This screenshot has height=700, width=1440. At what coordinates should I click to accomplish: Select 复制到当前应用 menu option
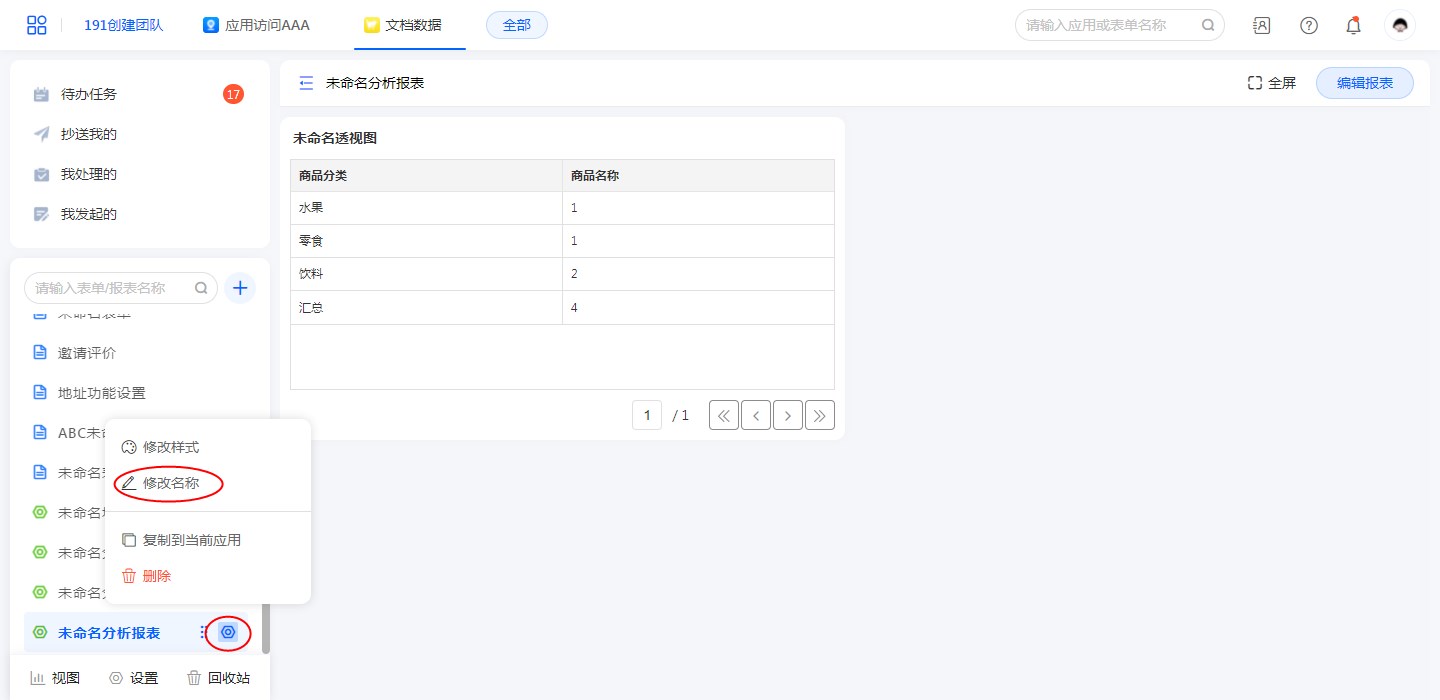(x=191, y=540)
